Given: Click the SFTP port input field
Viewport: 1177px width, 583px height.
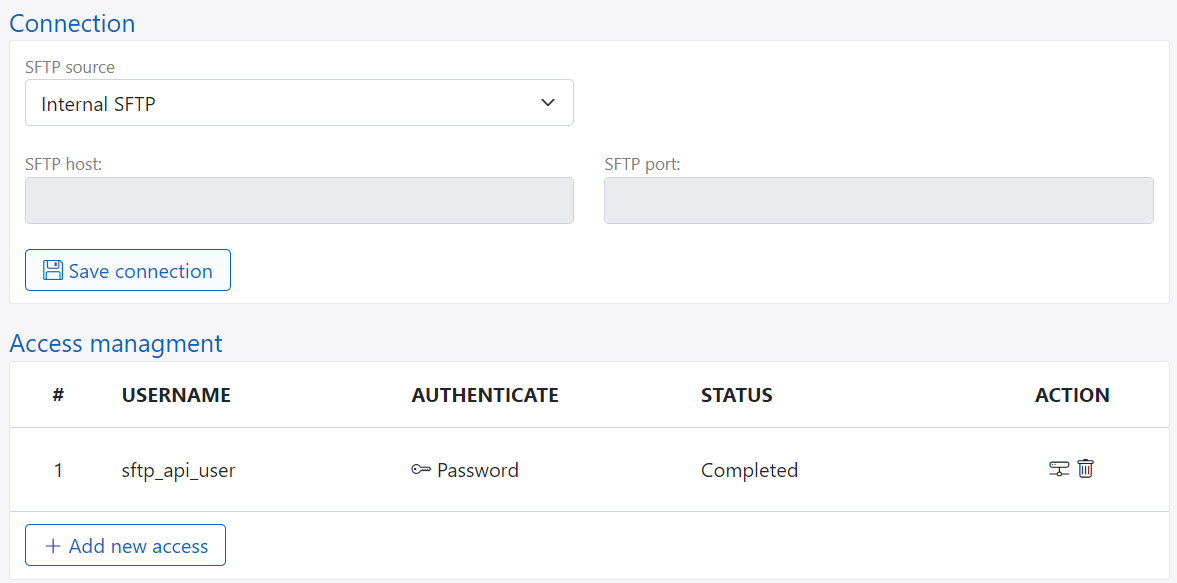Looking at the screenshot, I should point(878,200).
